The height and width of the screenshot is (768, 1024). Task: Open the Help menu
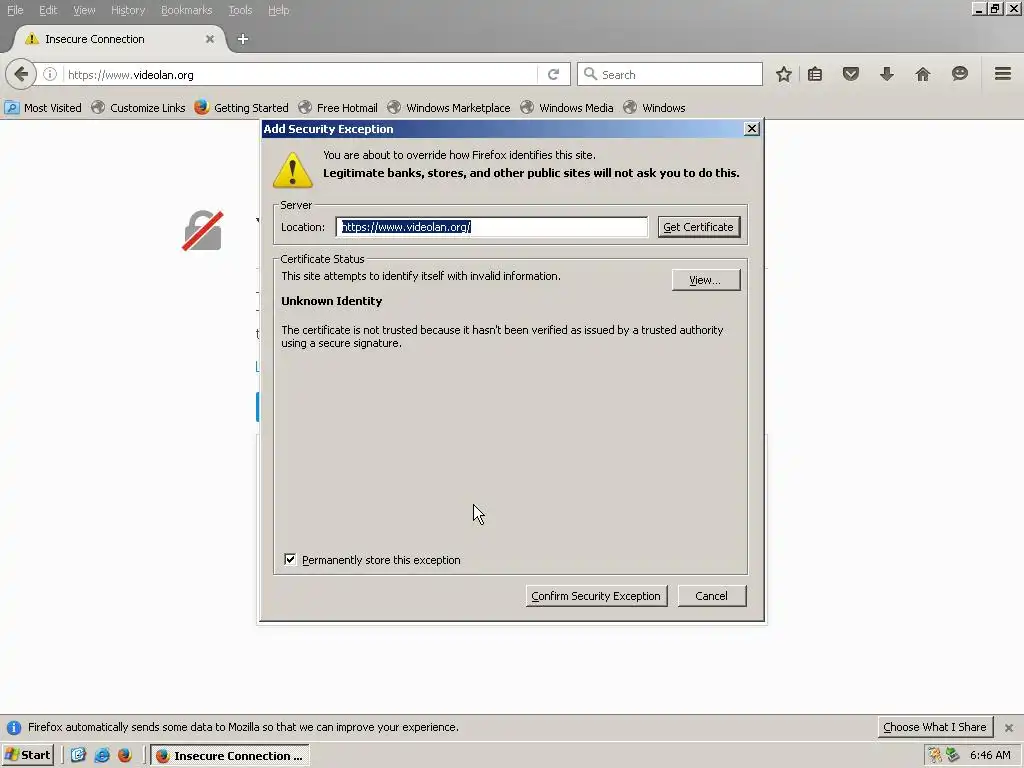click(279, 10)
